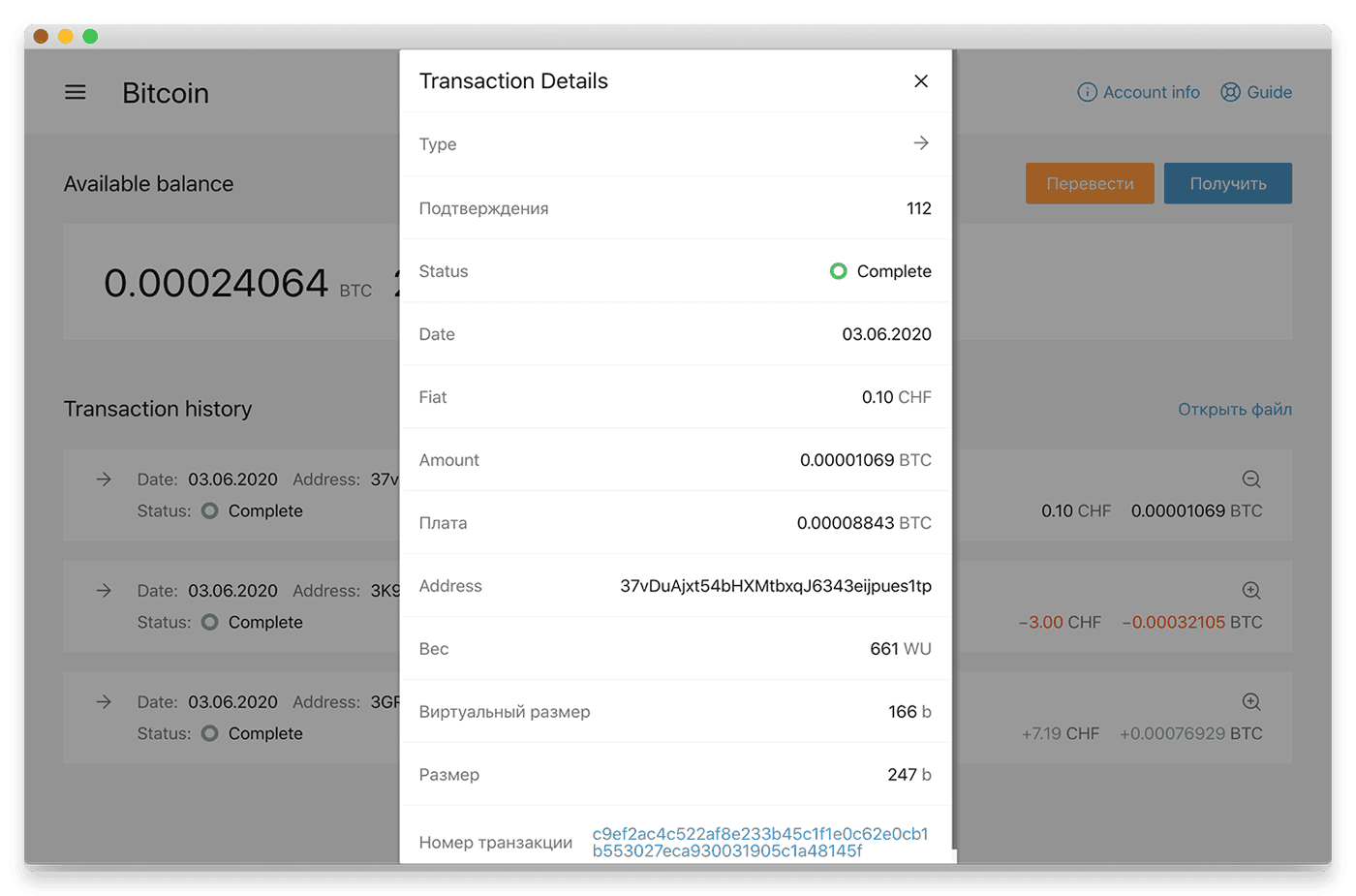1356x896 pixels.
Task: Expand details via zoom-in icon on −0.00032105 BTC row
Action: click(1251, 591)
